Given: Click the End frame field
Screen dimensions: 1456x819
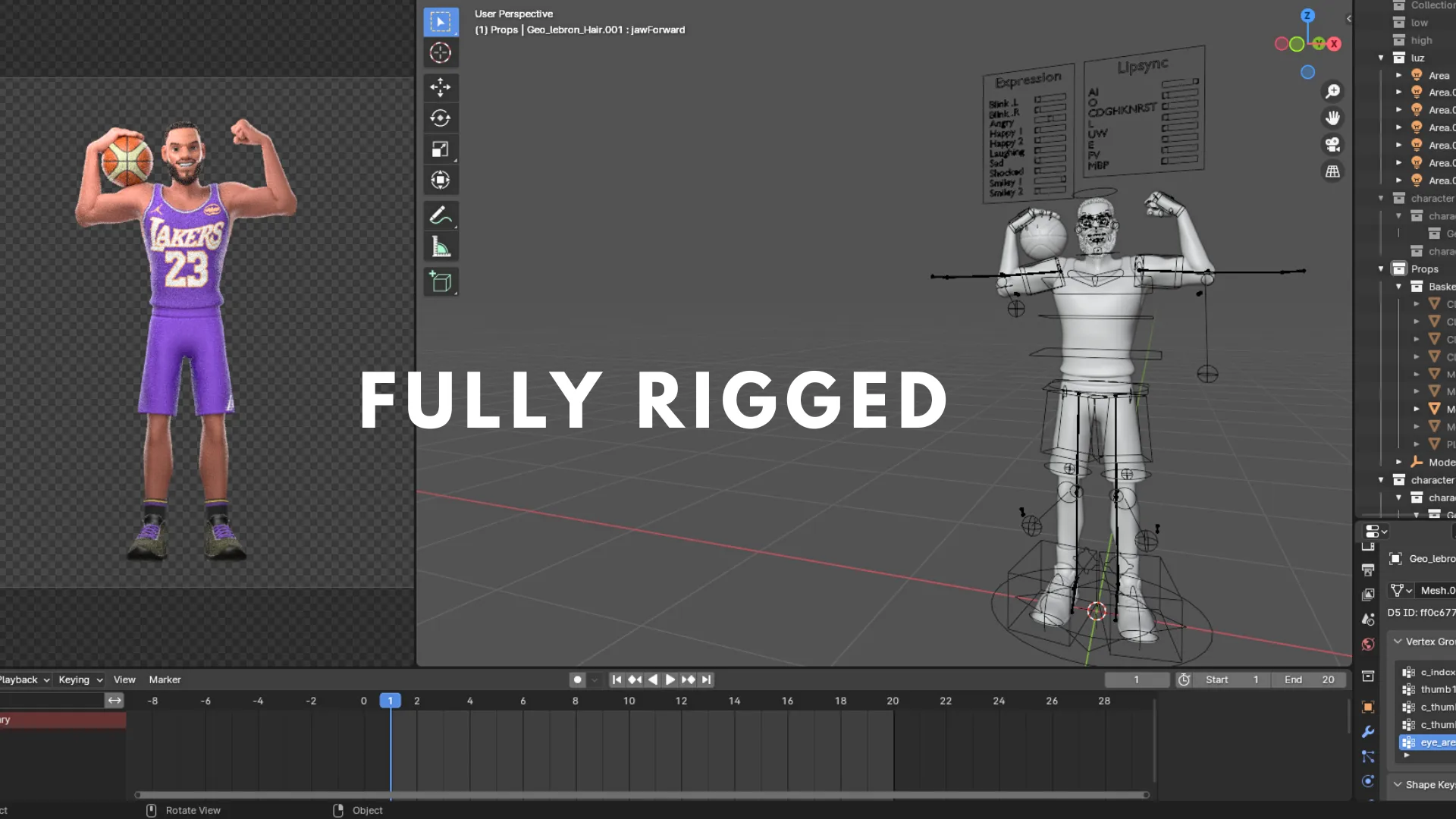Looking at the screenshot, I should (x=1309, y=680).
